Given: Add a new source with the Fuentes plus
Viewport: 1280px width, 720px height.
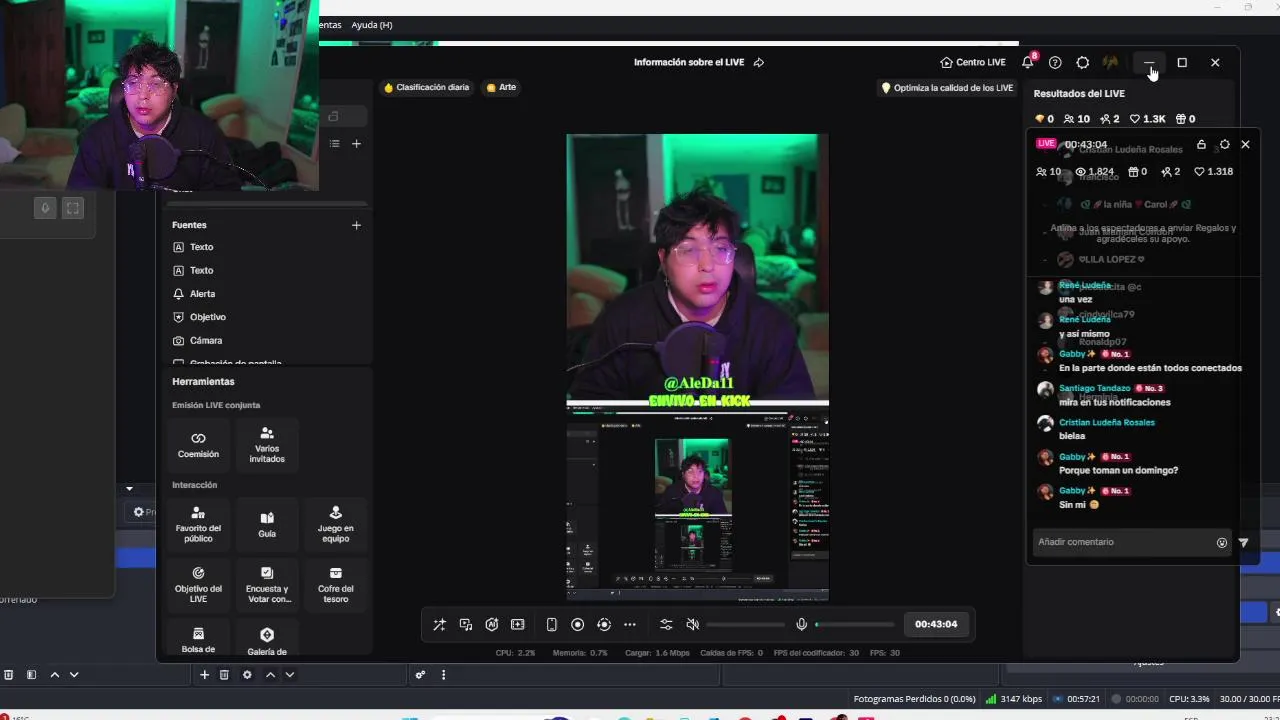Looking at the screenshot, I should 356,225.
